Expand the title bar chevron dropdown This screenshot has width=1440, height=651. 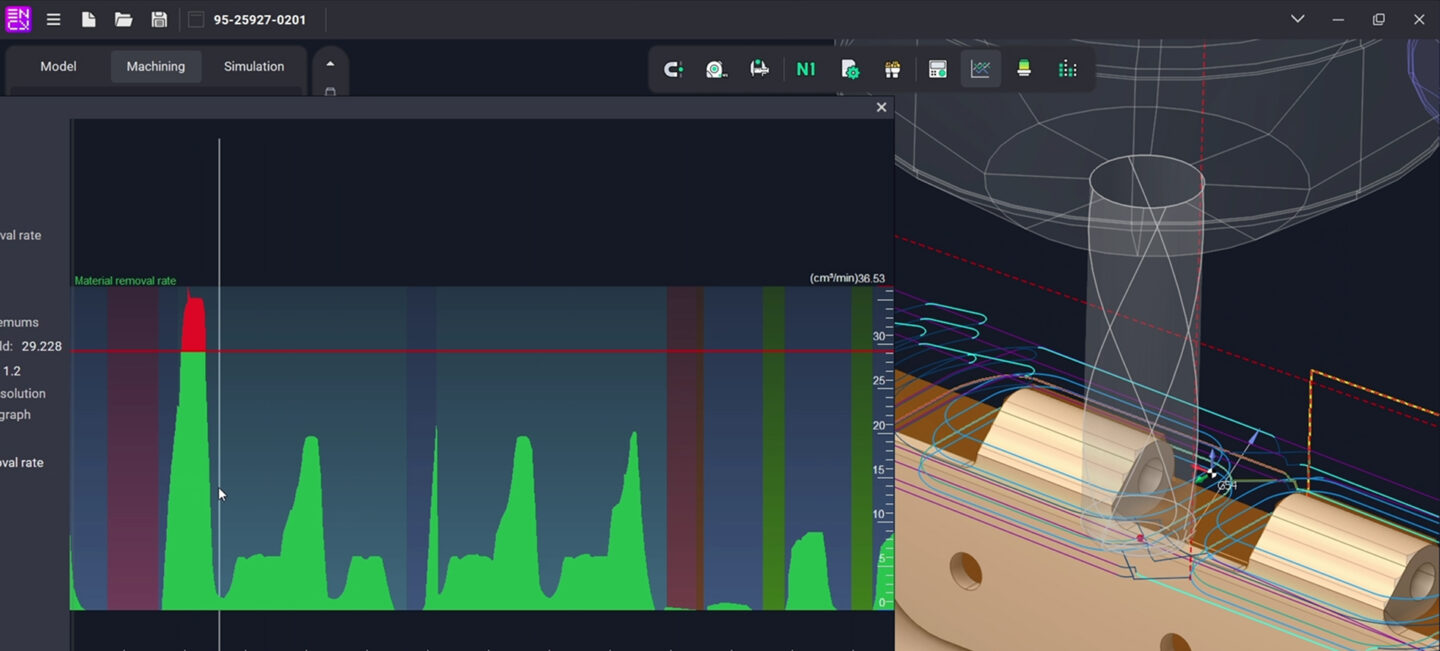[x=1297, y=19]
